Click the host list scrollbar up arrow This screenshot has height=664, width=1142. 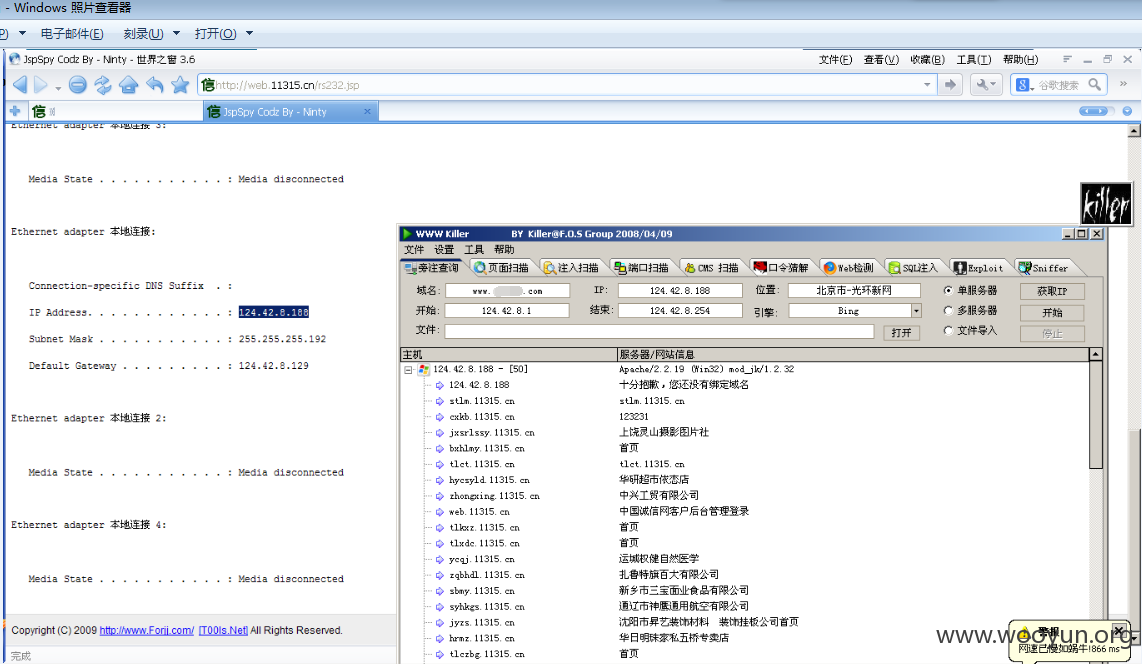(1095, 355)
